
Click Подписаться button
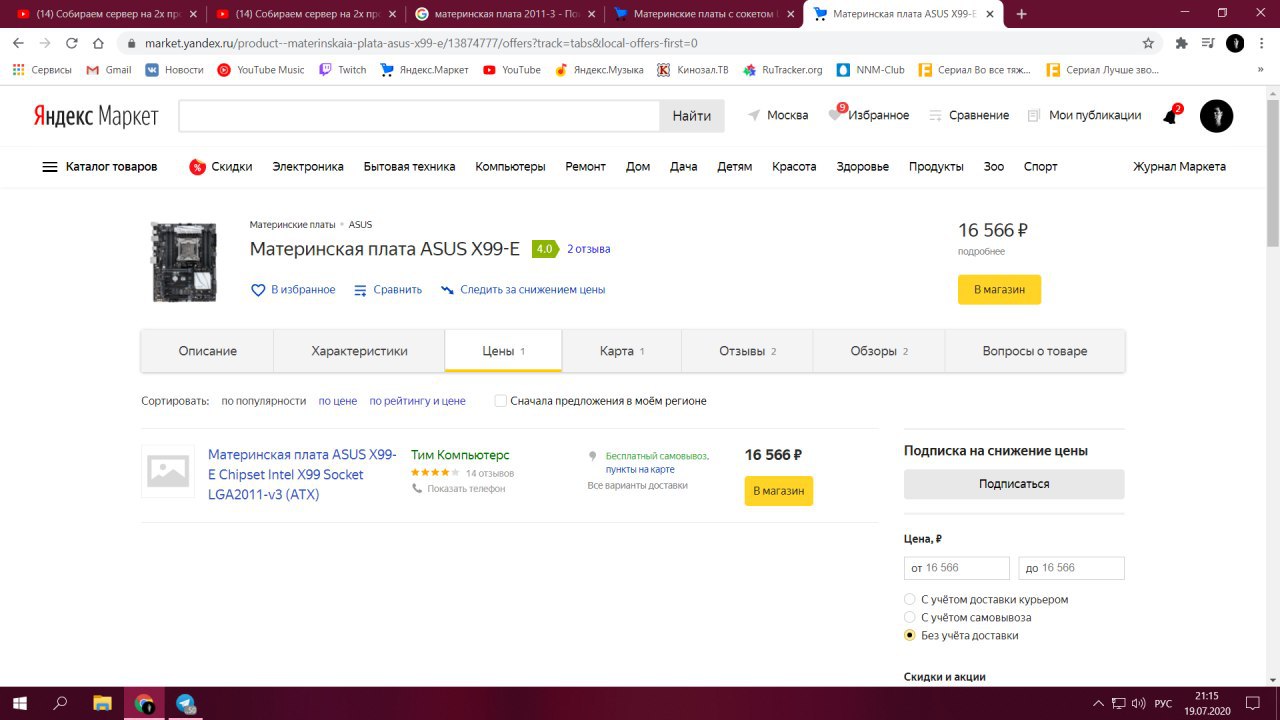click(x=1014, y=484)
